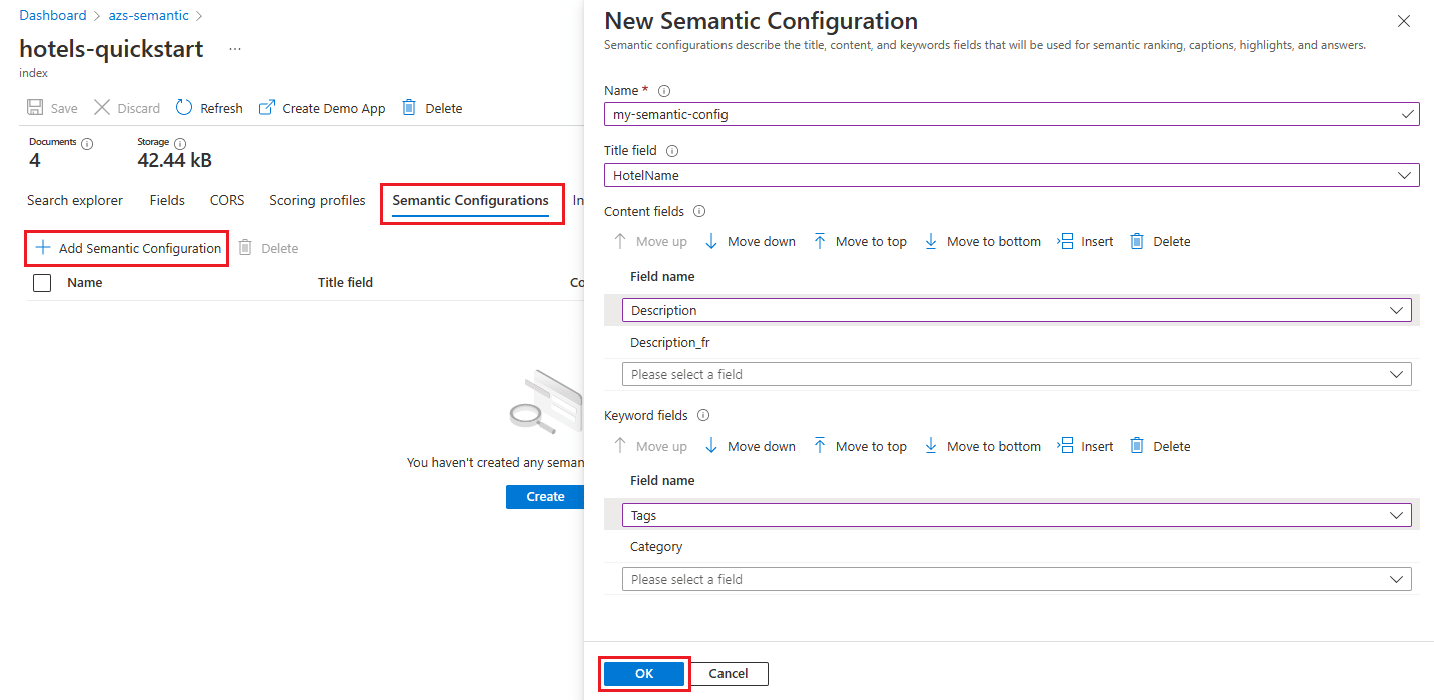1434x700 pixels.
Task: Toggle the select-all checkbox beside Name column
Action: 42,283
